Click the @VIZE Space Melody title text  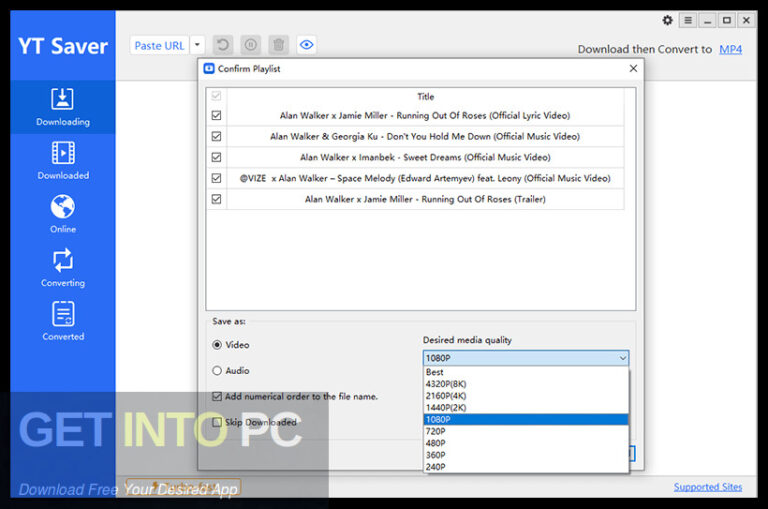(x=425, y=178)
